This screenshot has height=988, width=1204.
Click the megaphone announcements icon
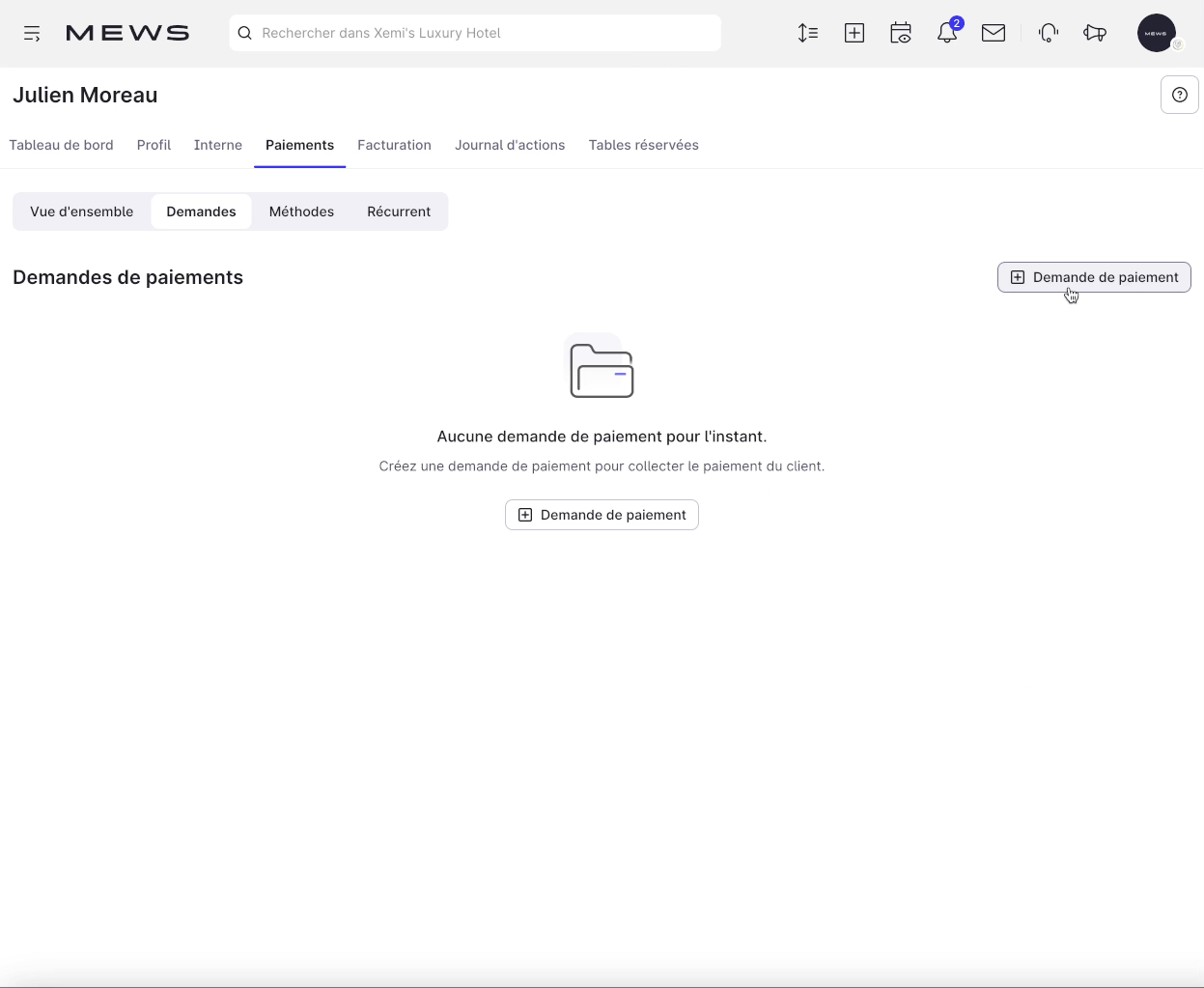1095,34
